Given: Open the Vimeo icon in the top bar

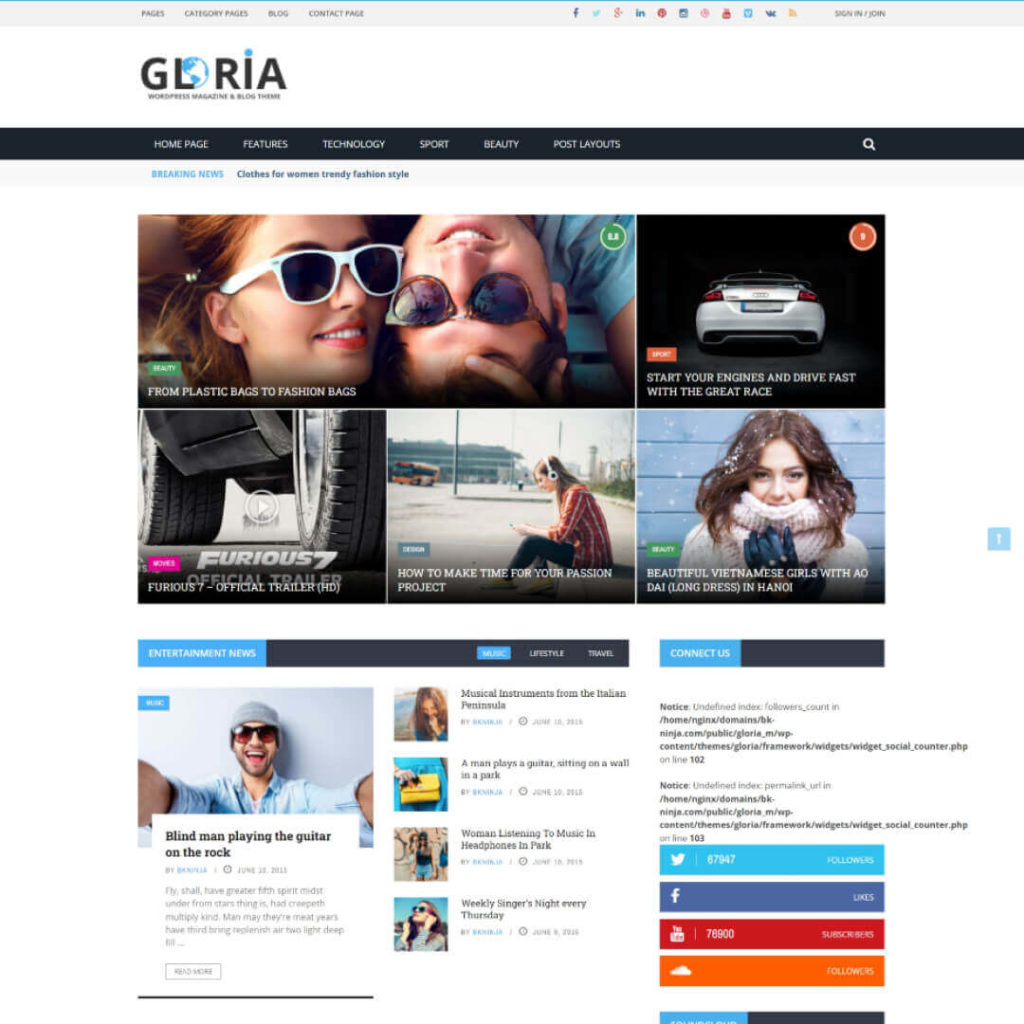Looking at the screenshot, I should click(748, 13).
